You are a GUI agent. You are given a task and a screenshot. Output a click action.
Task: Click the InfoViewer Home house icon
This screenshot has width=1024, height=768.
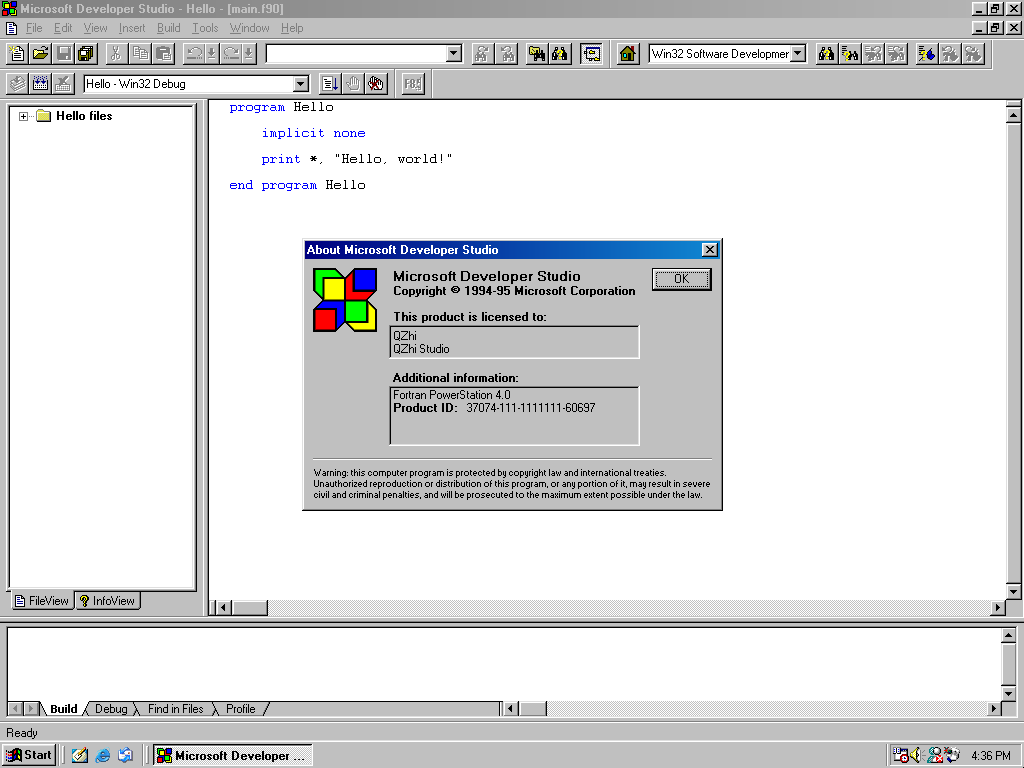(x=628, y=54)
